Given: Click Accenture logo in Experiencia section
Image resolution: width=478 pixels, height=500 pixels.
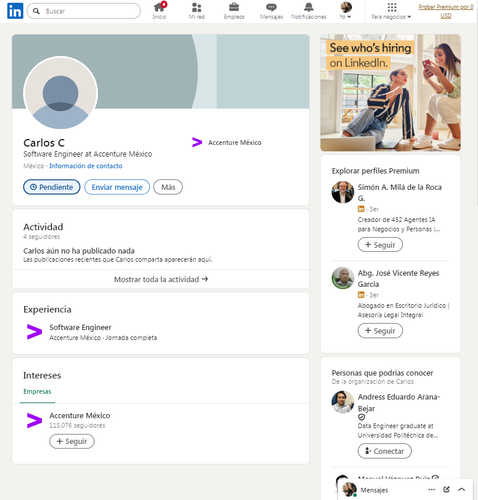Looking at the screenshot, I should pyautogui.click(x=34, y=332).
